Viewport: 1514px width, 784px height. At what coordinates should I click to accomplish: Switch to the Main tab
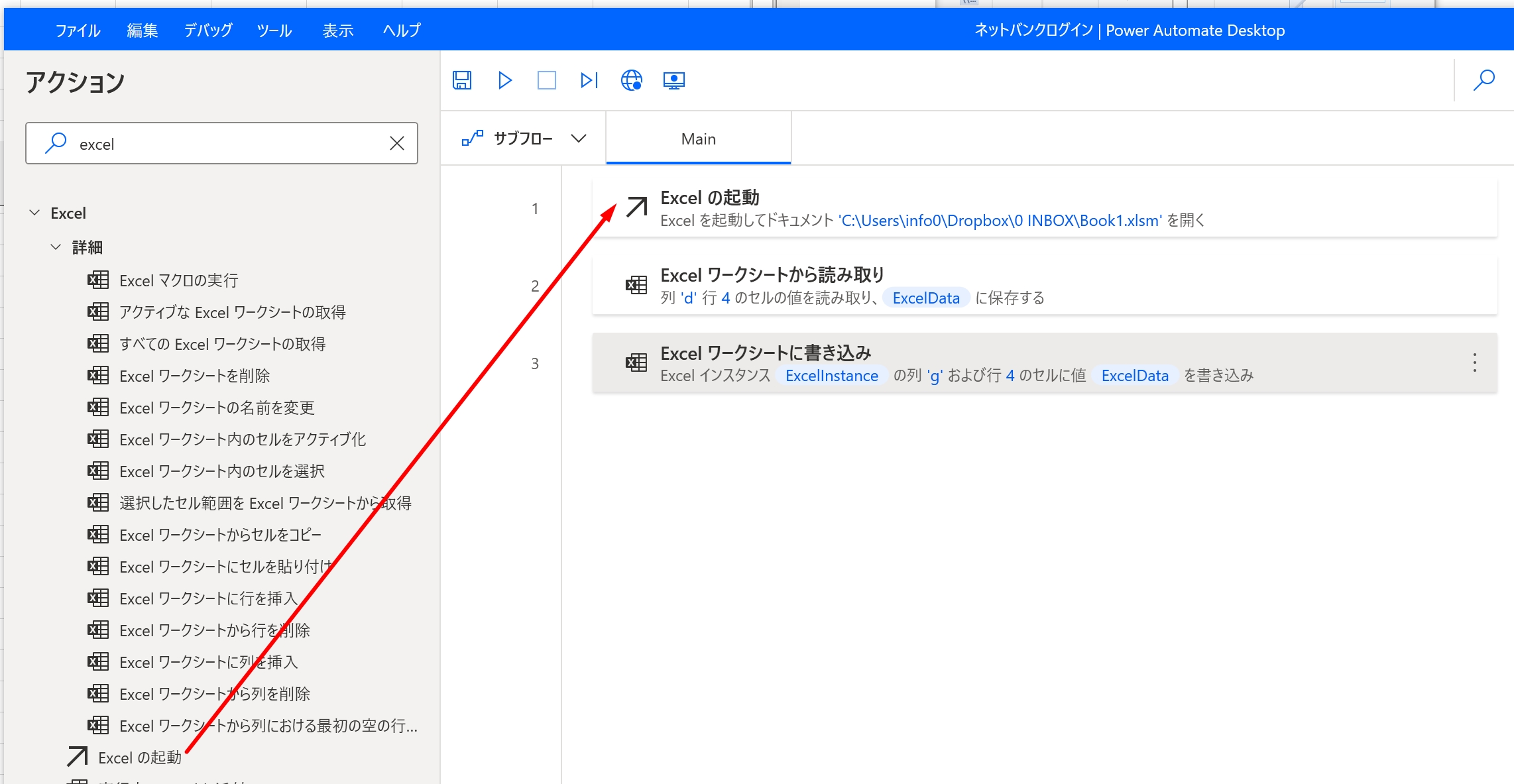click(699, 139)
